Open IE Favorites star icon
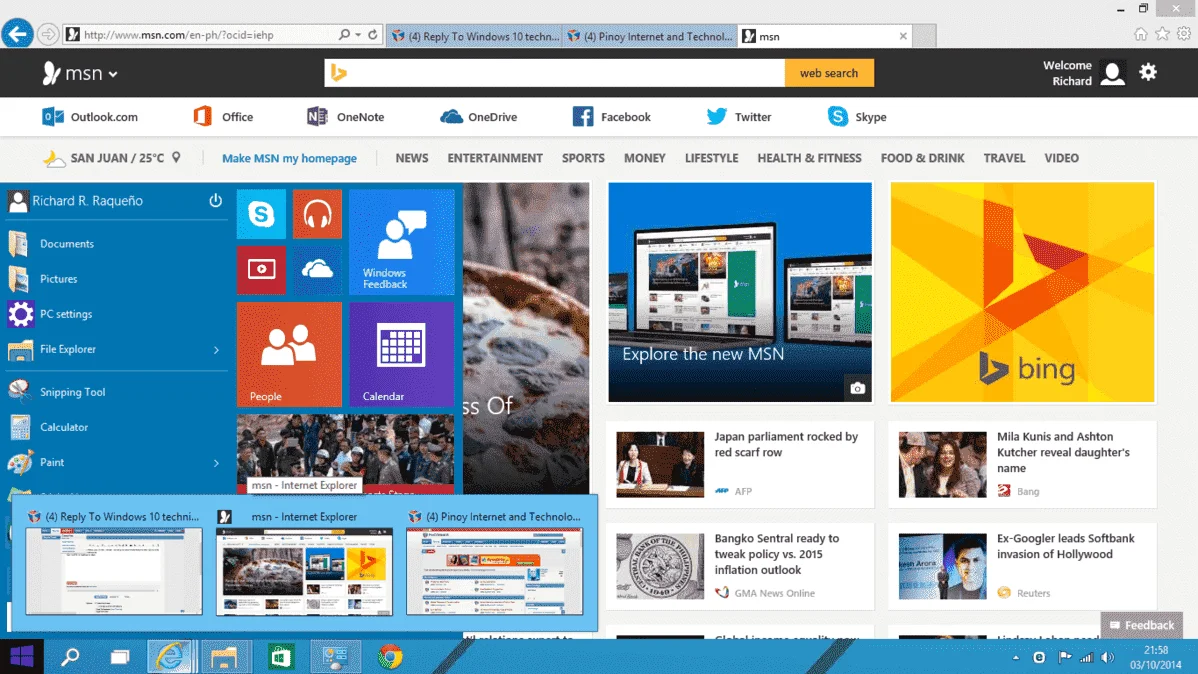Screen dimensions: 1198x674 pyautogui.click(x=1162, y=34)
